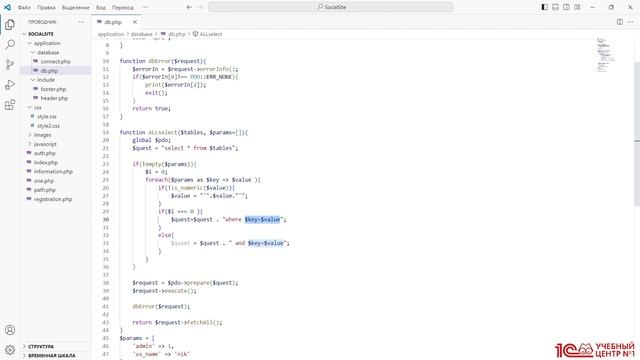Screen dimensions: 640x360
Task: Open connect.php in explorer
Action: pos(56,62)
